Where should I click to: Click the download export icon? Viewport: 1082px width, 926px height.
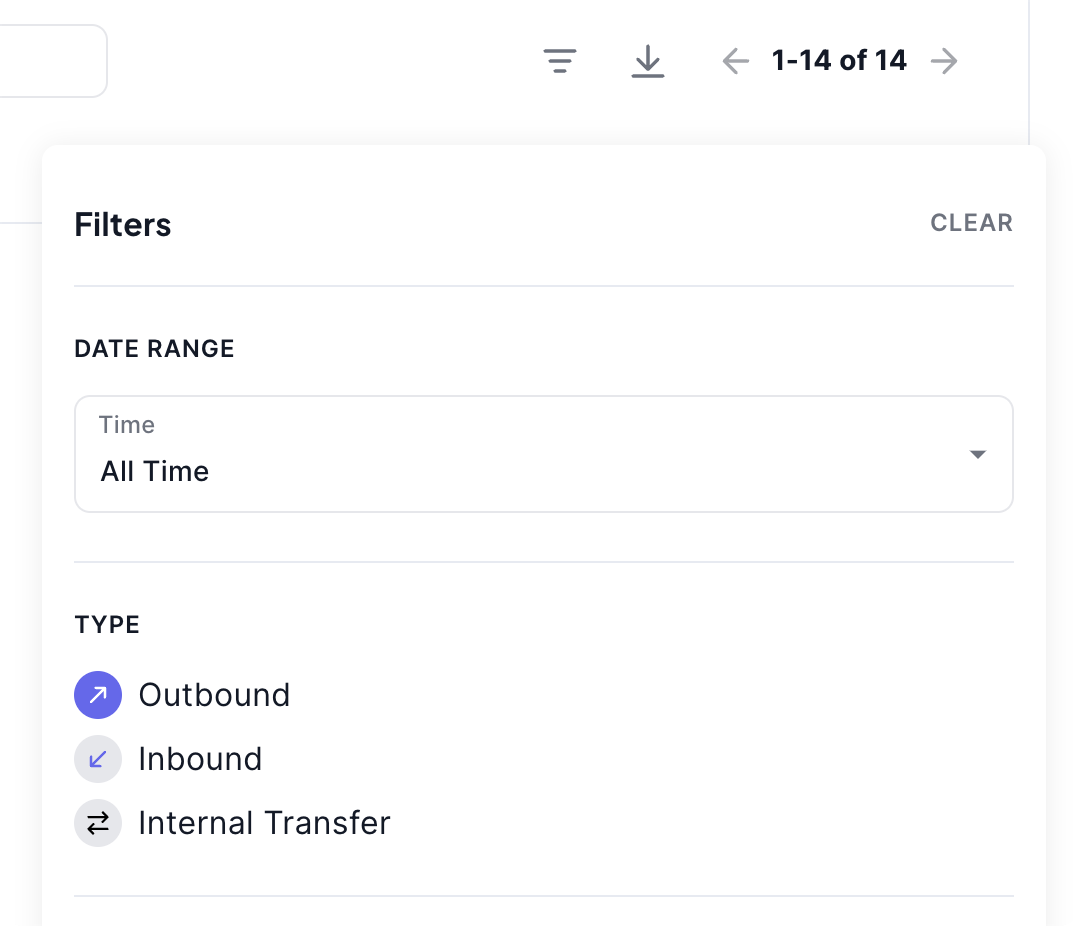648,62
